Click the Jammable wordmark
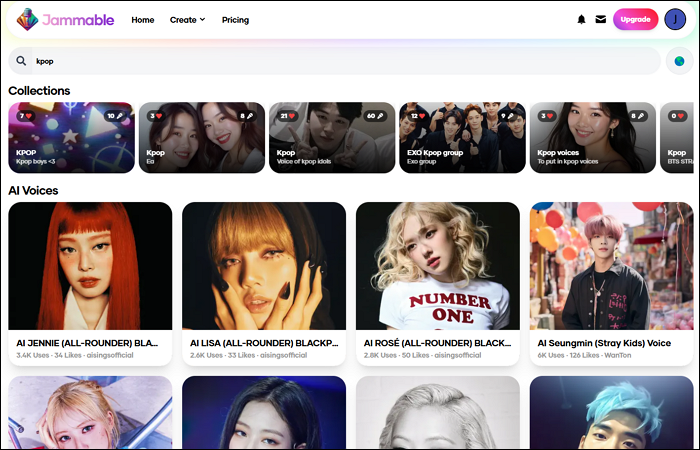 point(78,20)
